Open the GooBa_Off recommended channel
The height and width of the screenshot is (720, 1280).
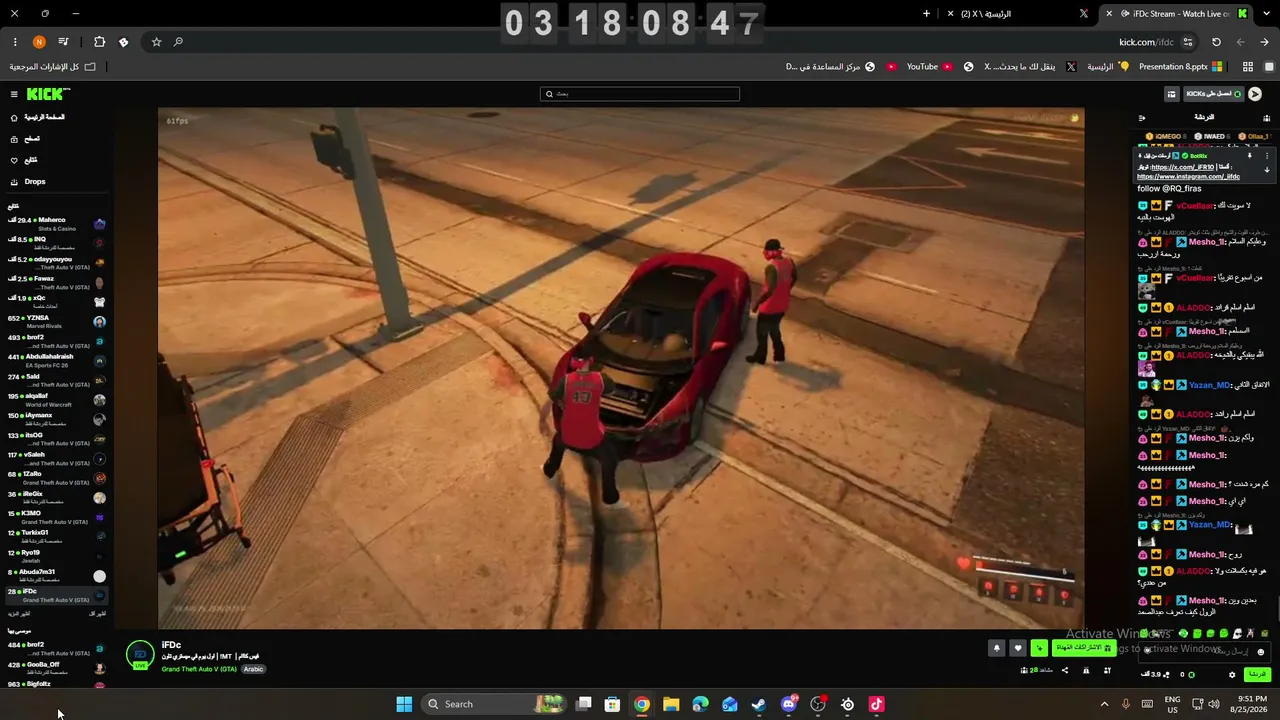pos(56,668)
